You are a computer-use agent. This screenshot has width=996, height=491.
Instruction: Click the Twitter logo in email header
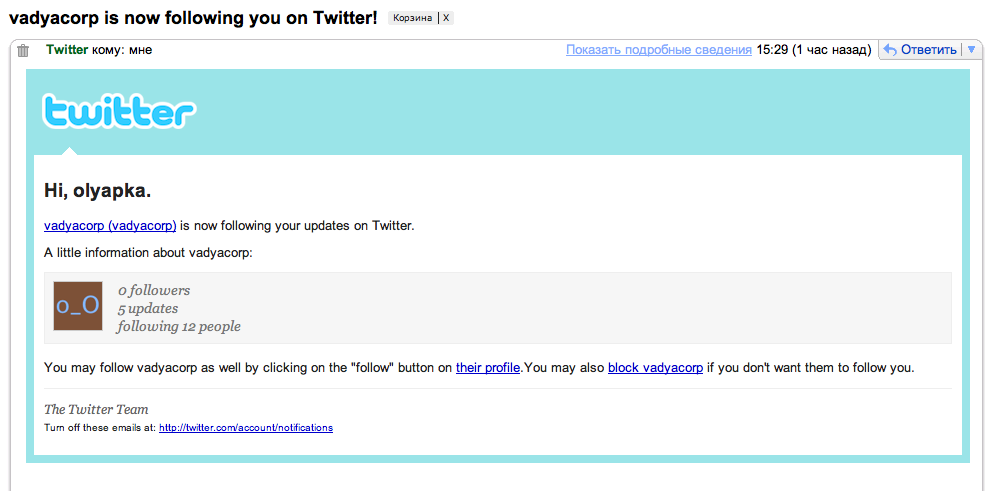119,112
